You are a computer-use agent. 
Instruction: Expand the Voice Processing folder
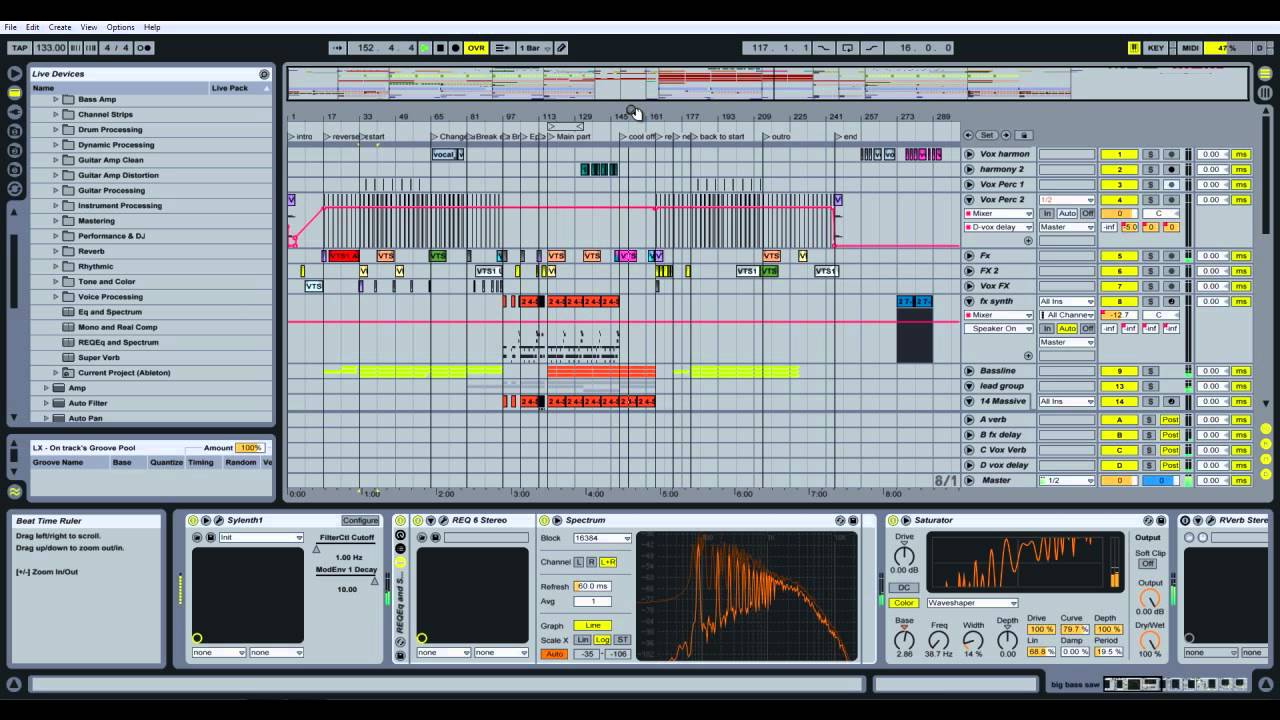56,296
